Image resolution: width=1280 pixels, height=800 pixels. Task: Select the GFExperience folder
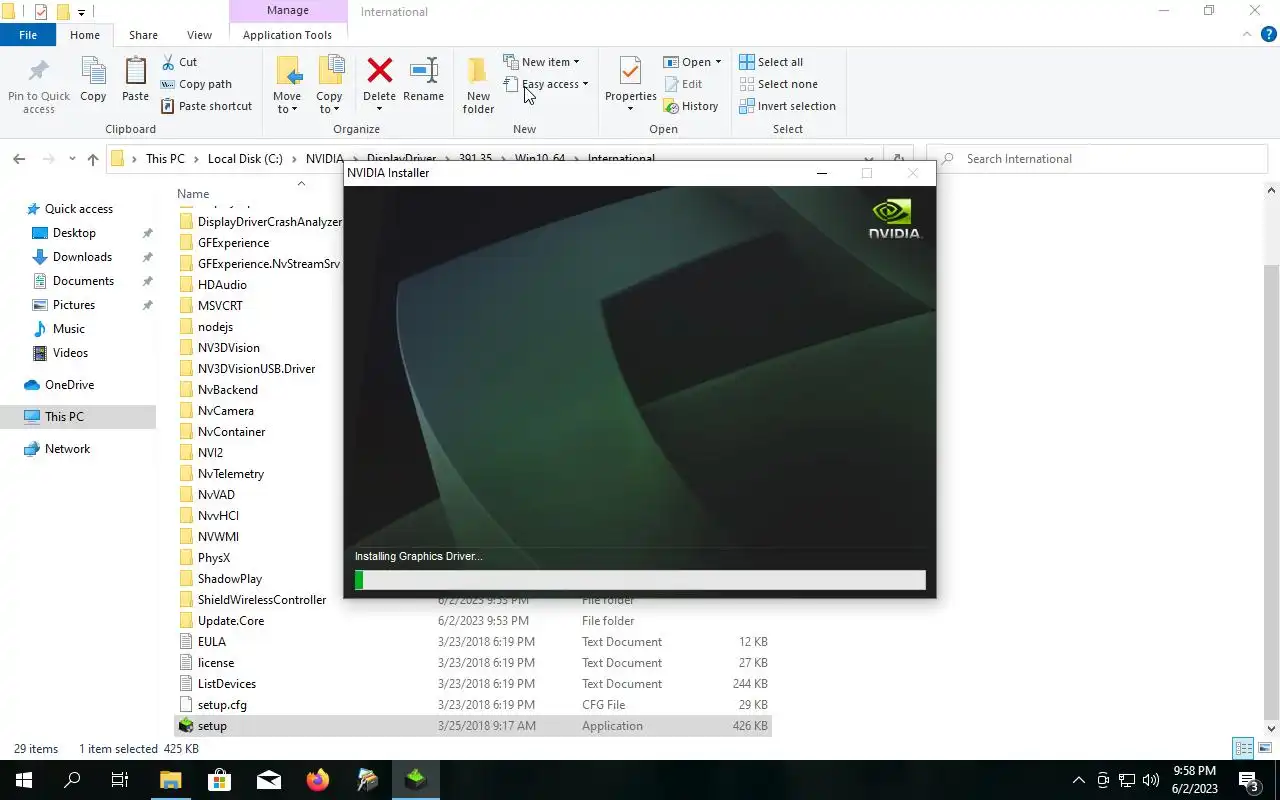[x=233, y=243]
